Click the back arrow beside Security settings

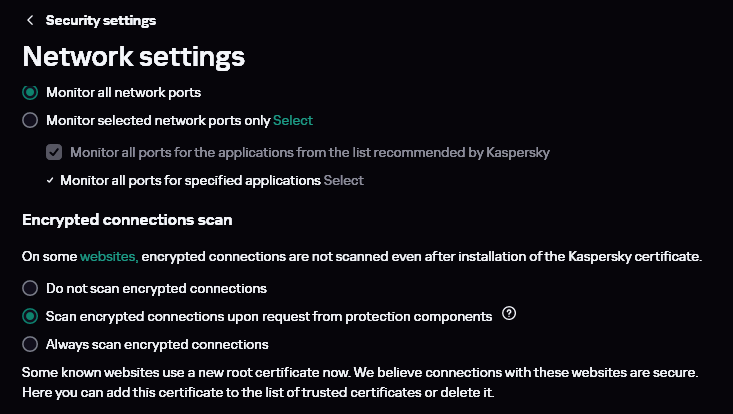pyautogui.click(x=30, y=20)
